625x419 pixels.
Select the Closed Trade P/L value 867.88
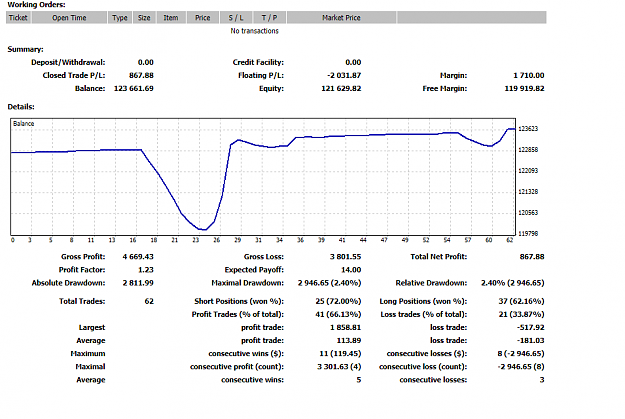tap(142, 75)
